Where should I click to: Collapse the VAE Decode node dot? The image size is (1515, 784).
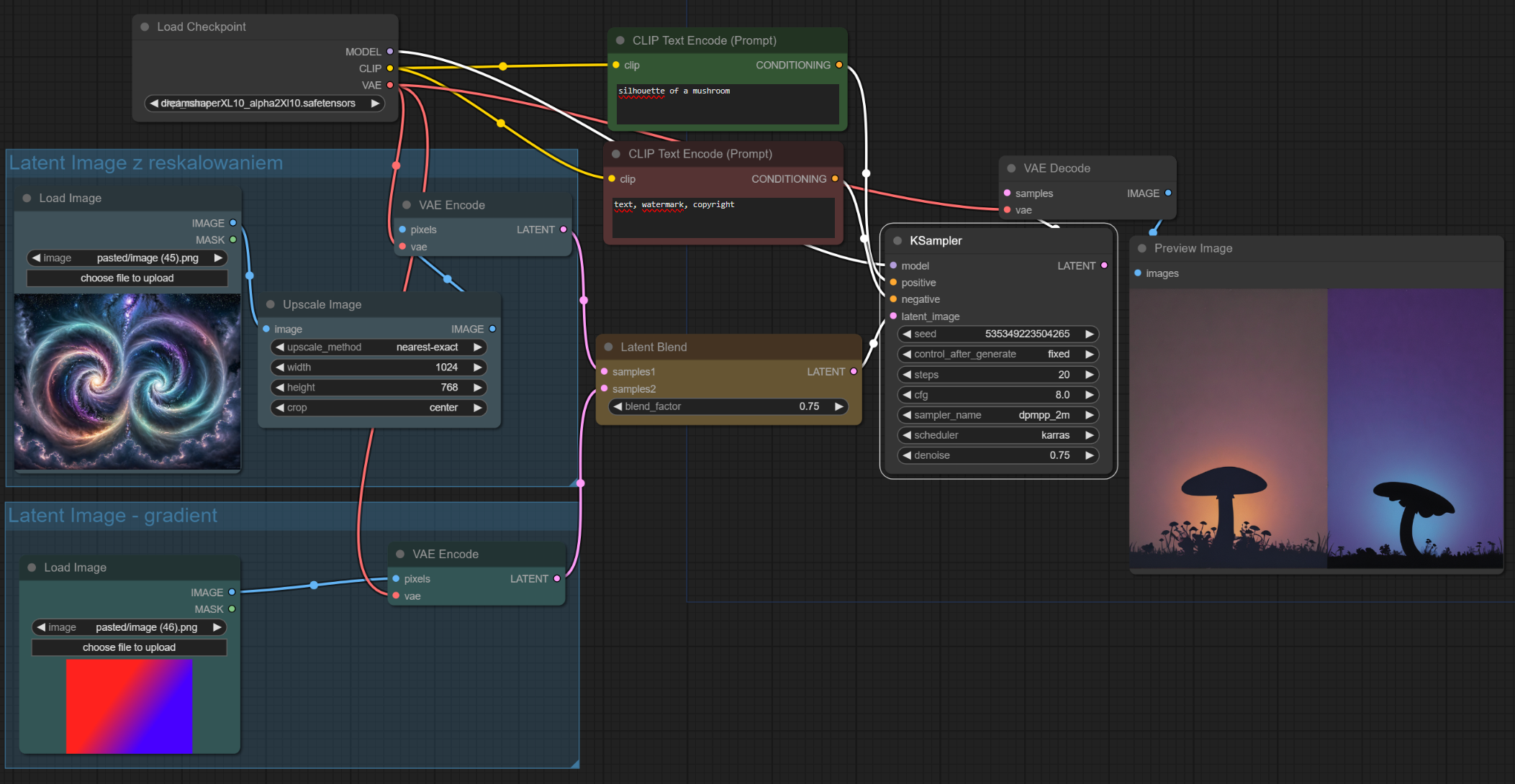click(1011, 168)
